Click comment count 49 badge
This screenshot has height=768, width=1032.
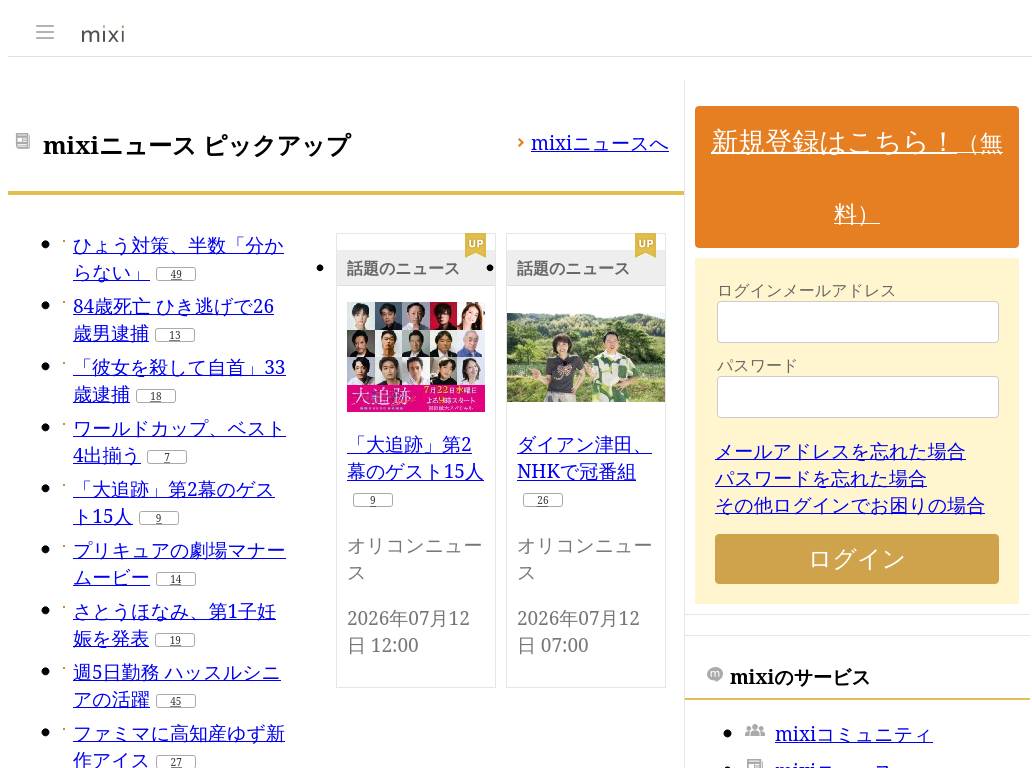176,274
